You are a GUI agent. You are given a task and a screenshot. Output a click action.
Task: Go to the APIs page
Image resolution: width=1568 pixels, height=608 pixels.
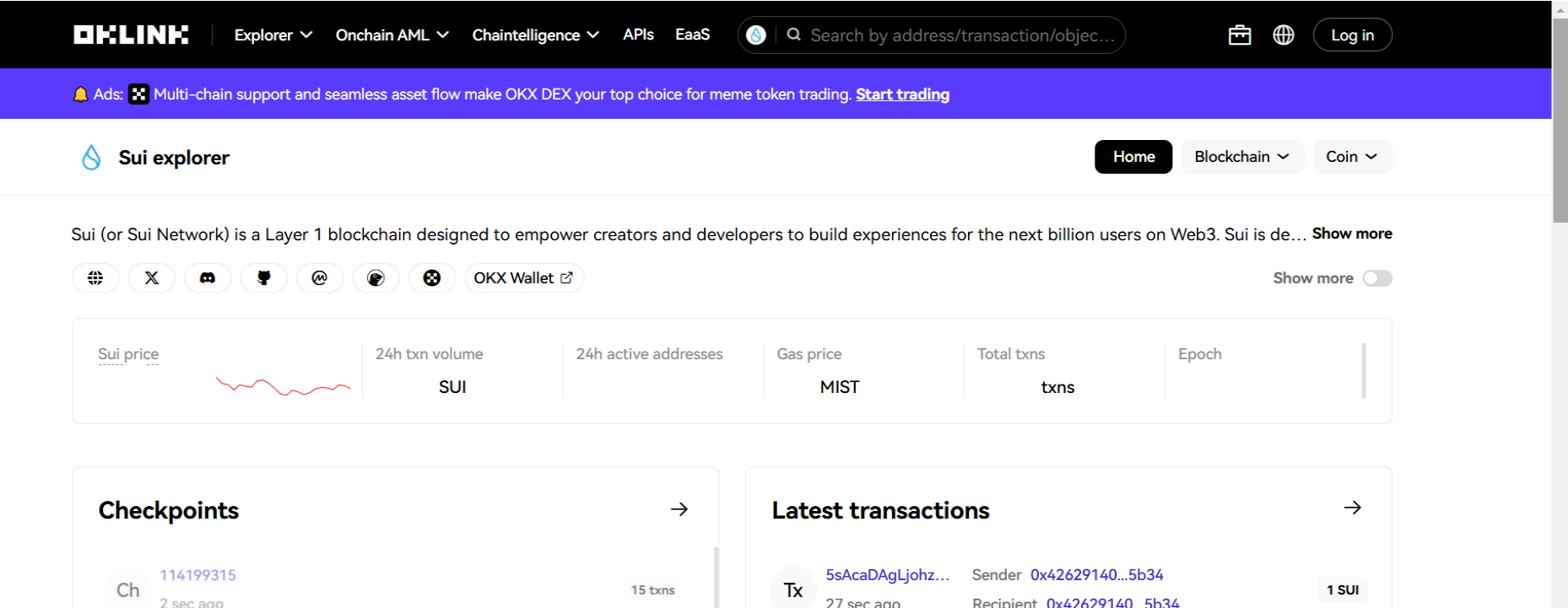[638, 35]
